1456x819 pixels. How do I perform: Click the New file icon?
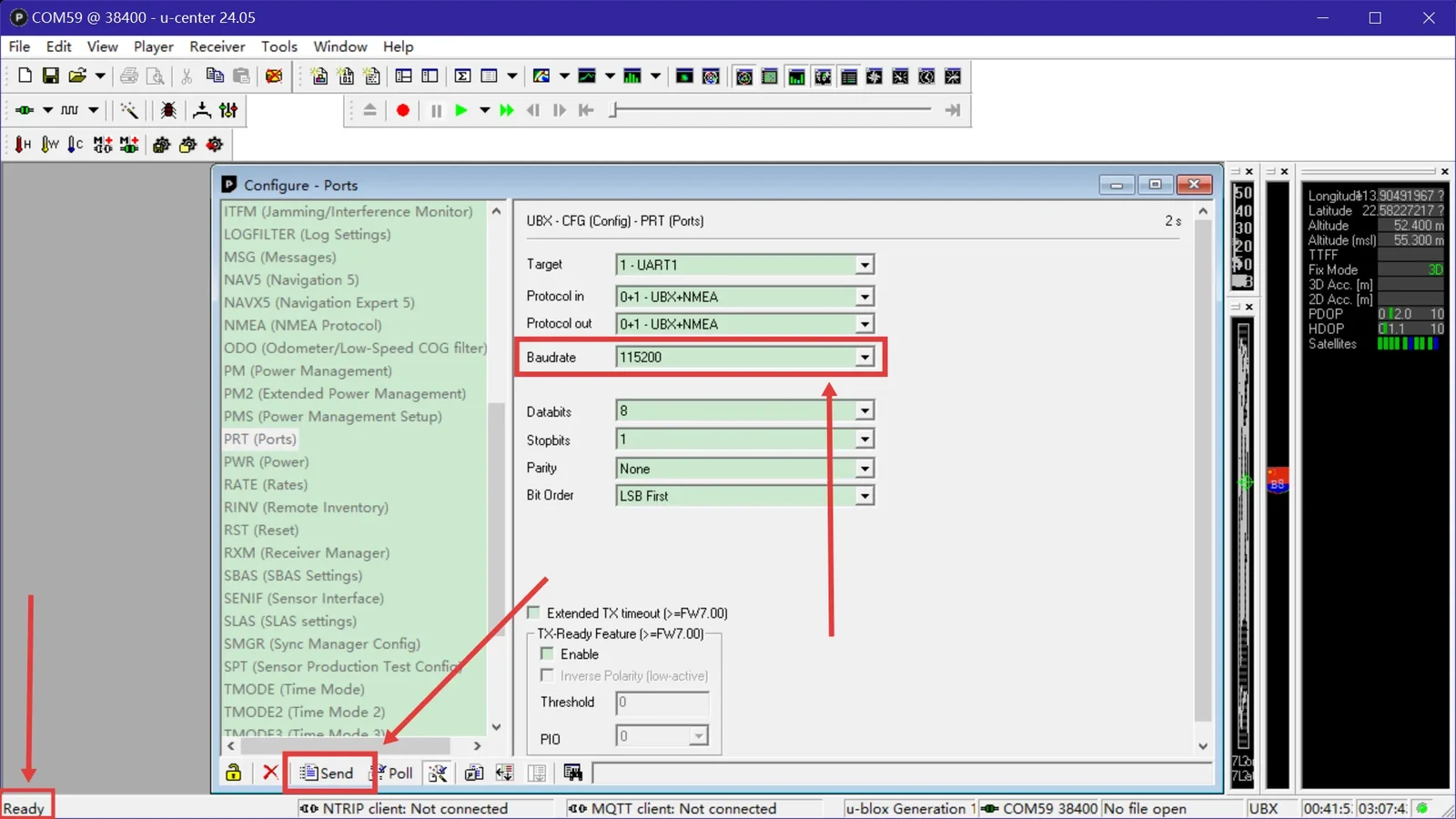pos(25,76)
